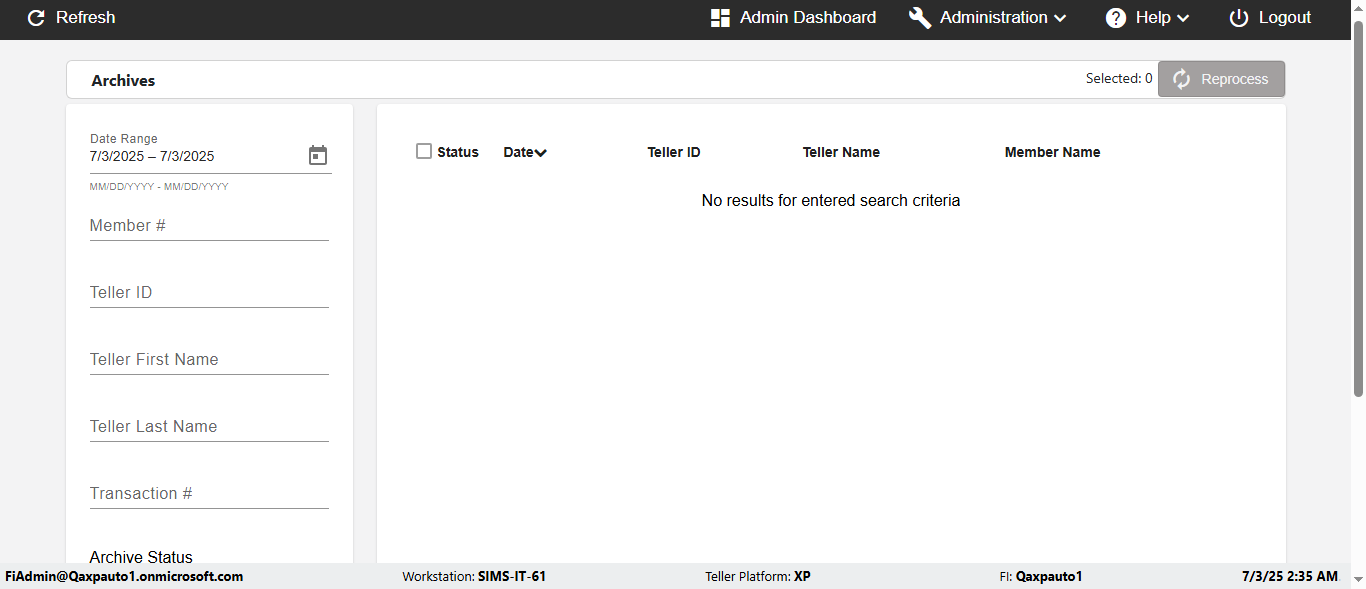Viewport: 1366px width, 589px height.
Task: Select the Teller Last Name field
Action: pos(209,427)
